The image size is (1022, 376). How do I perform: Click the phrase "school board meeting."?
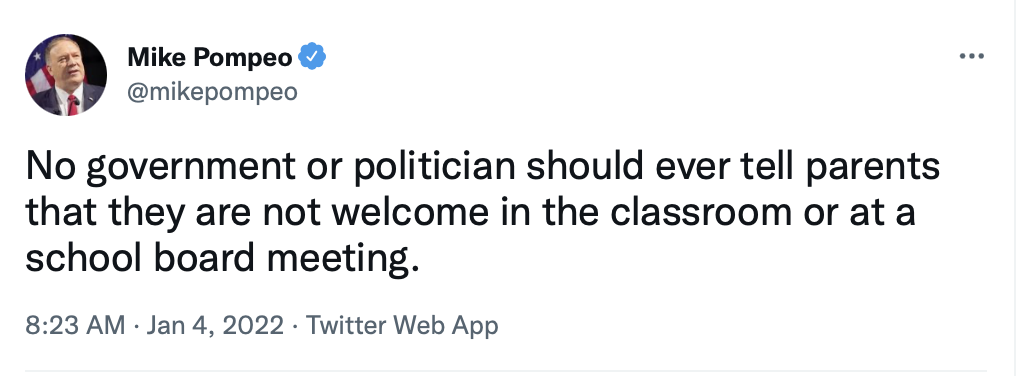pos(220,259)
